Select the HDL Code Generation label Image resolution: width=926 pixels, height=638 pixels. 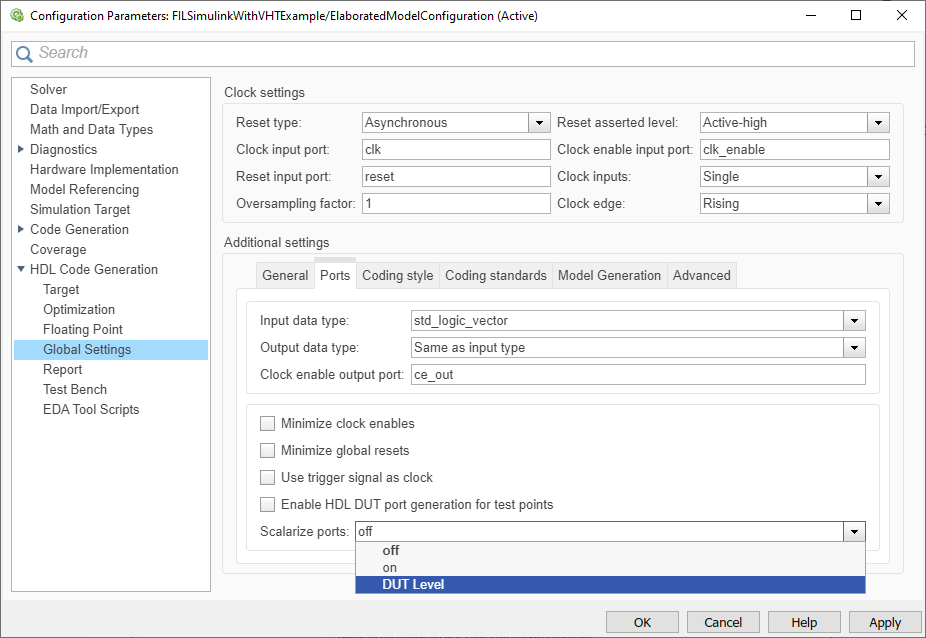(94, 269)
